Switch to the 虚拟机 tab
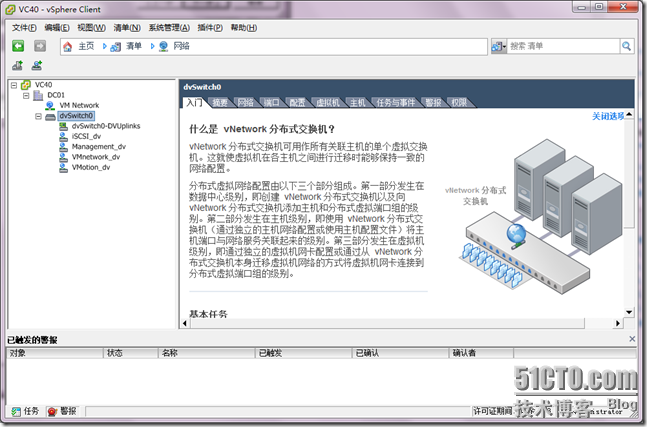The height and width of the screenshot is (427, 647). 328,103
